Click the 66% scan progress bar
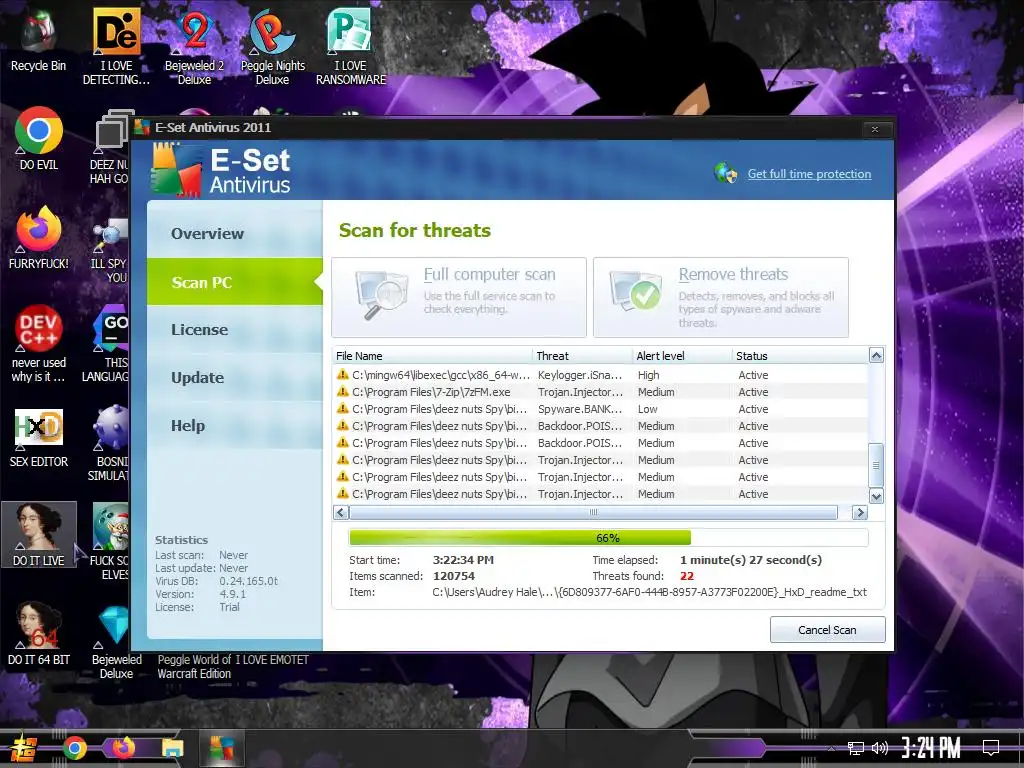 [x=608, y=537]
